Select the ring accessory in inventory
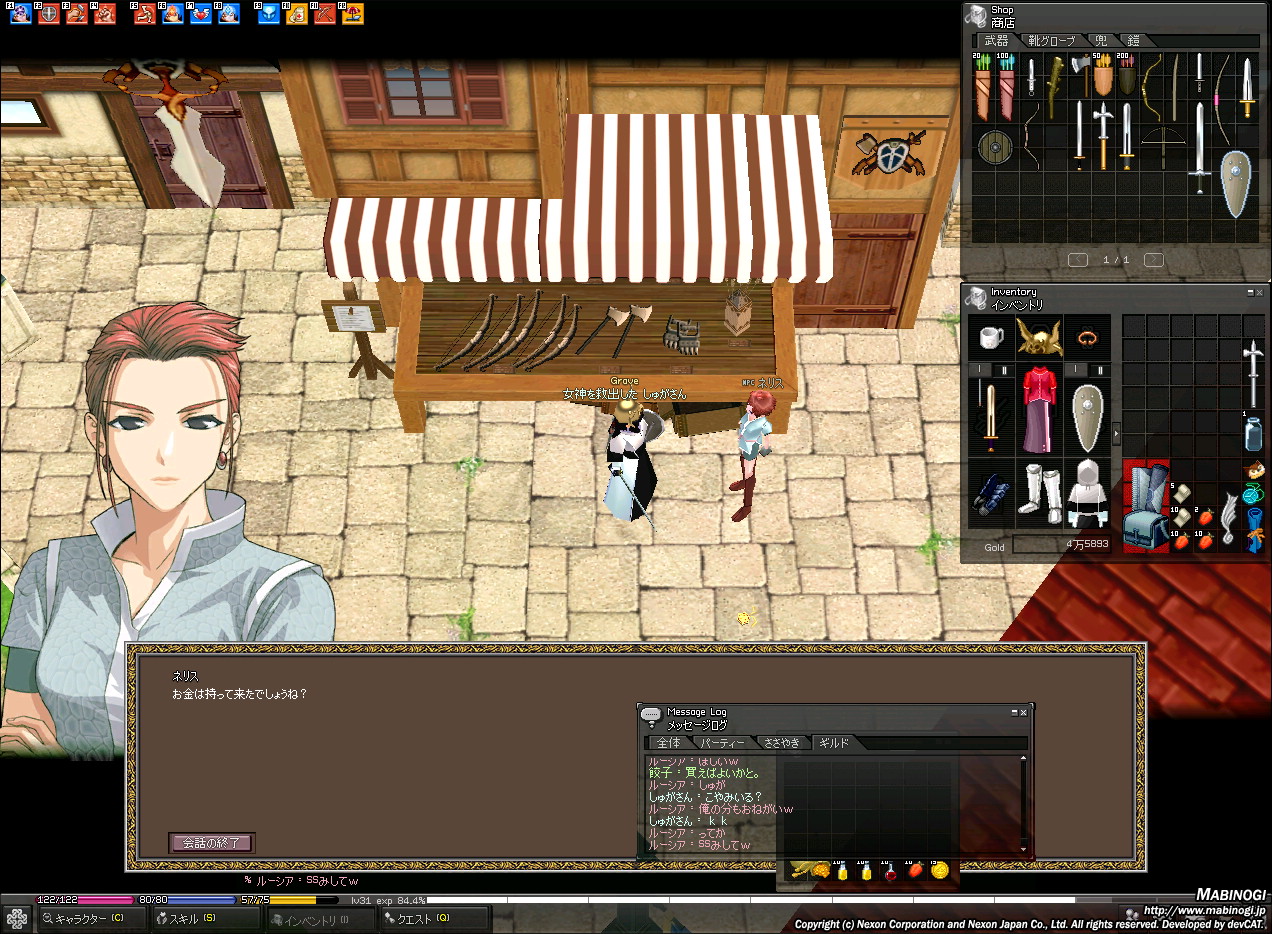The height and width of the screenshot is (934, 1272). coord(1087,337)
